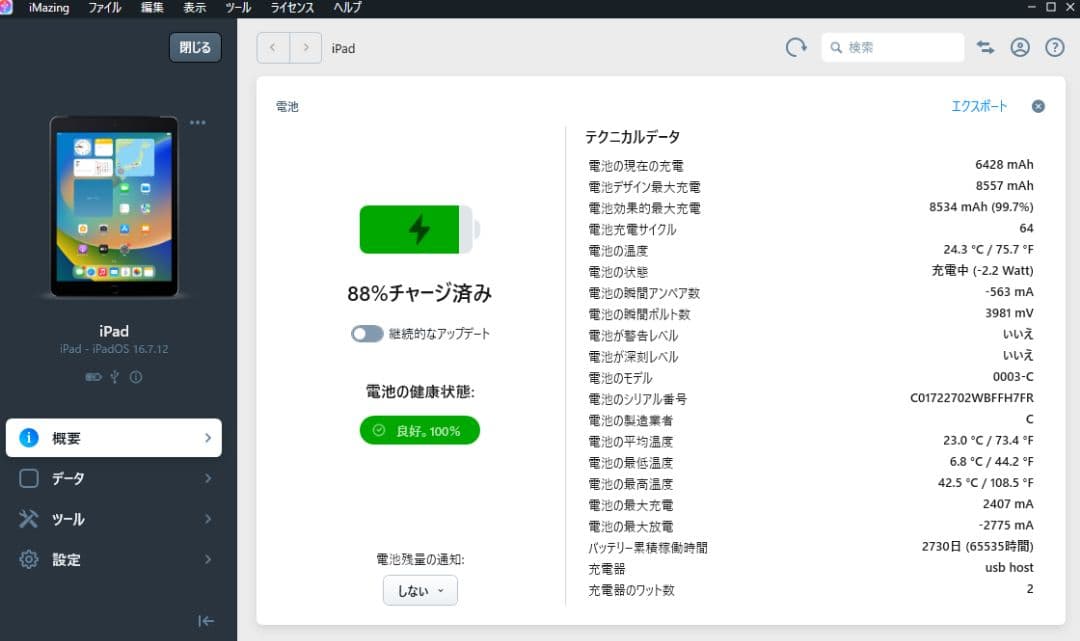Open the ファイル menu

click(x=105, y=8)
